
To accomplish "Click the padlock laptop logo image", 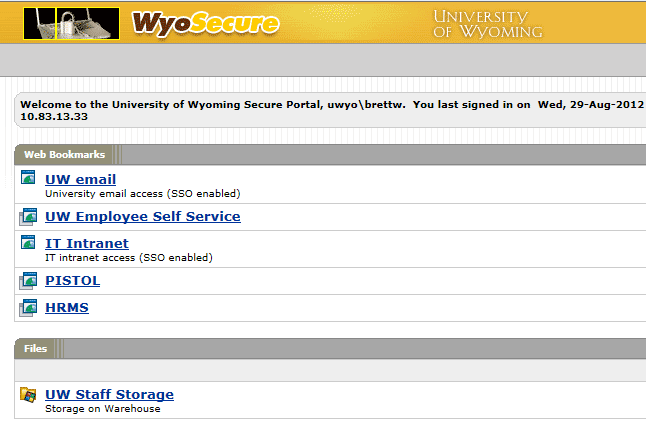I will click(x=71, y=23).
